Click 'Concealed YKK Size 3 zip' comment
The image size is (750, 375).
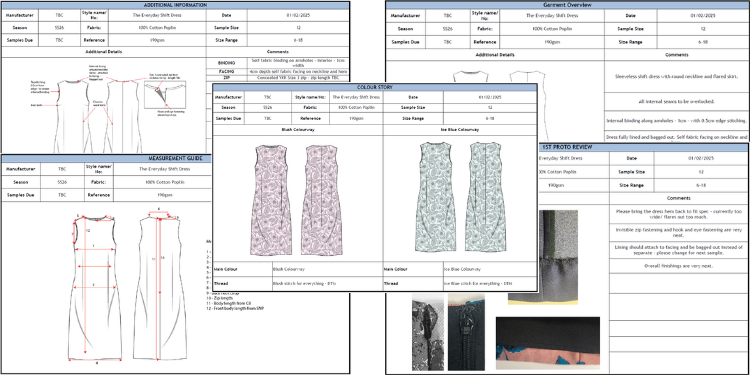pyautogui.click(x=298, y=77)
